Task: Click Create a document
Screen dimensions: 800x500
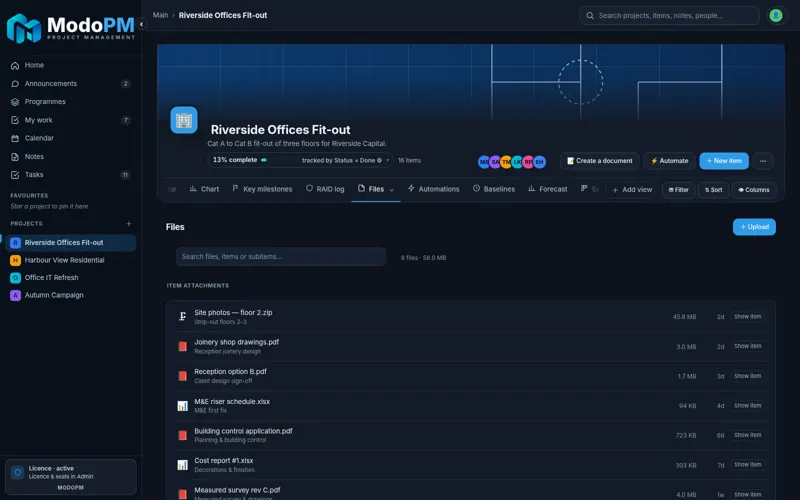Action: pos(599,161)
